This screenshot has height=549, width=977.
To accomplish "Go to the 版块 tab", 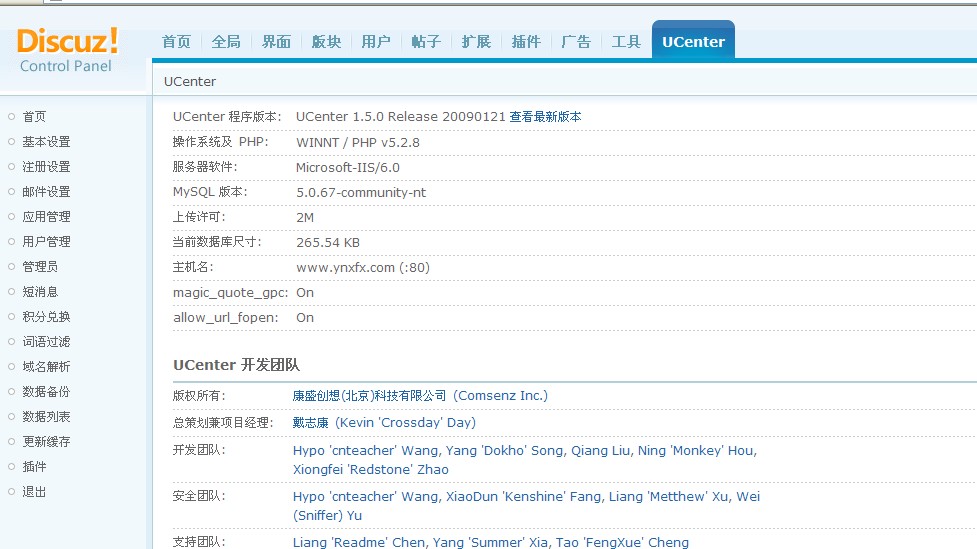I will (326, 42).
